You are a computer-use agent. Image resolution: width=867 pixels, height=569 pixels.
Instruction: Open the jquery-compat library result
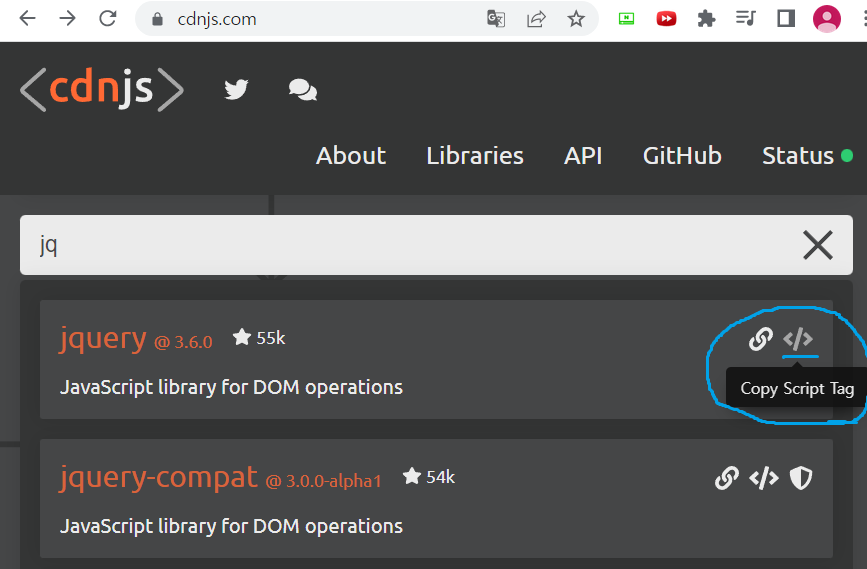[x=158, y=477]
